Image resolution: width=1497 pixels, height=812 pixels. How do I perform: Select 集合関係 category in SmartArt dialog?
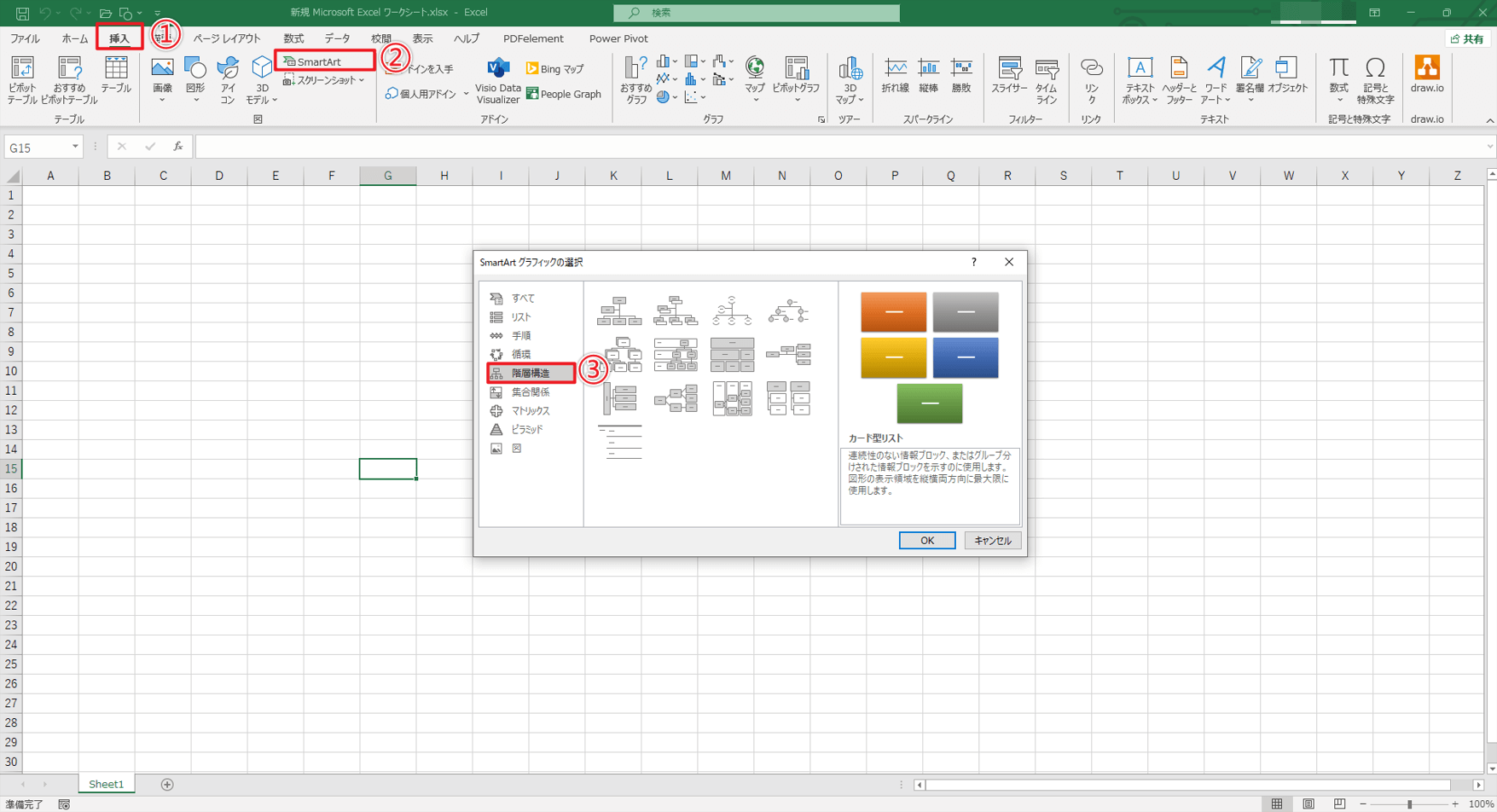[531, 392]
